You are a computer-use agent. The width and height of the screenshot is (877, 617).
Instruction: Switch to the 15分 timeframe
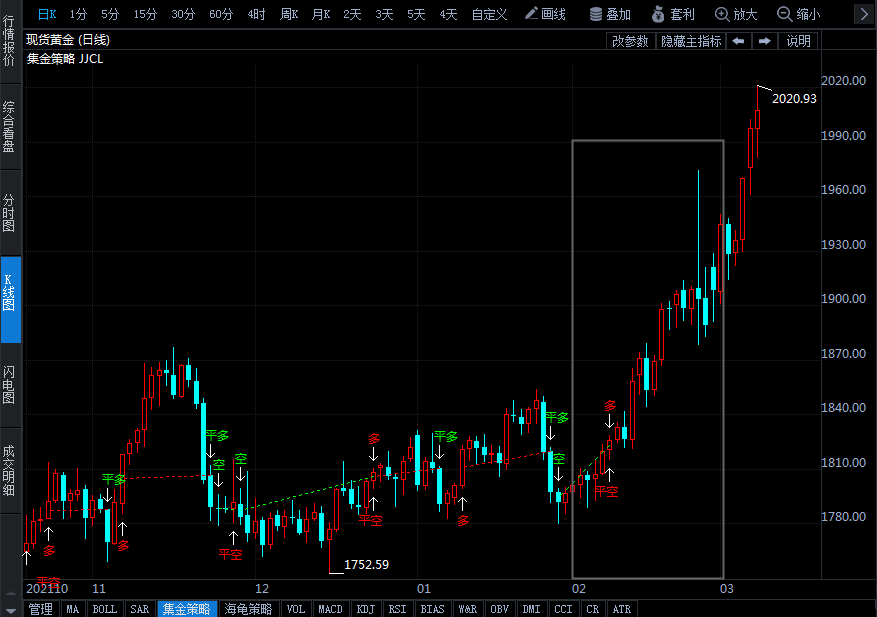145,14
